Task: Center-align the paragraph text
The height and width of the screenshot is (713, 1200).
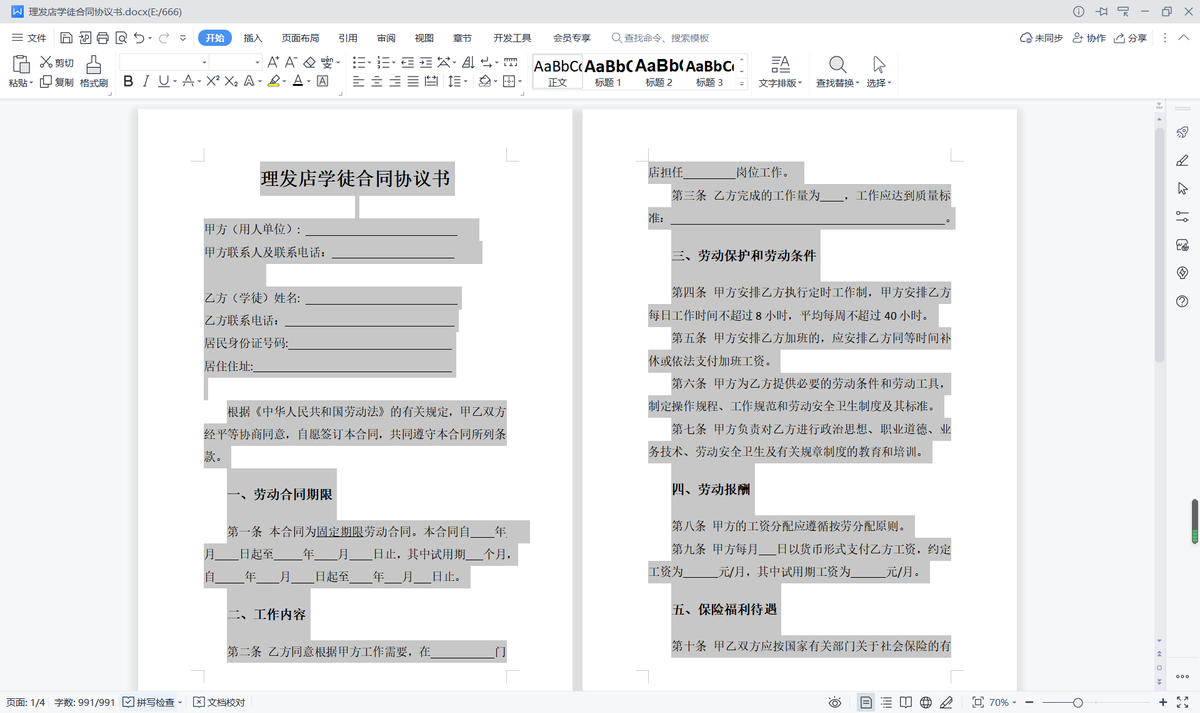Action: tap(377, 81)
